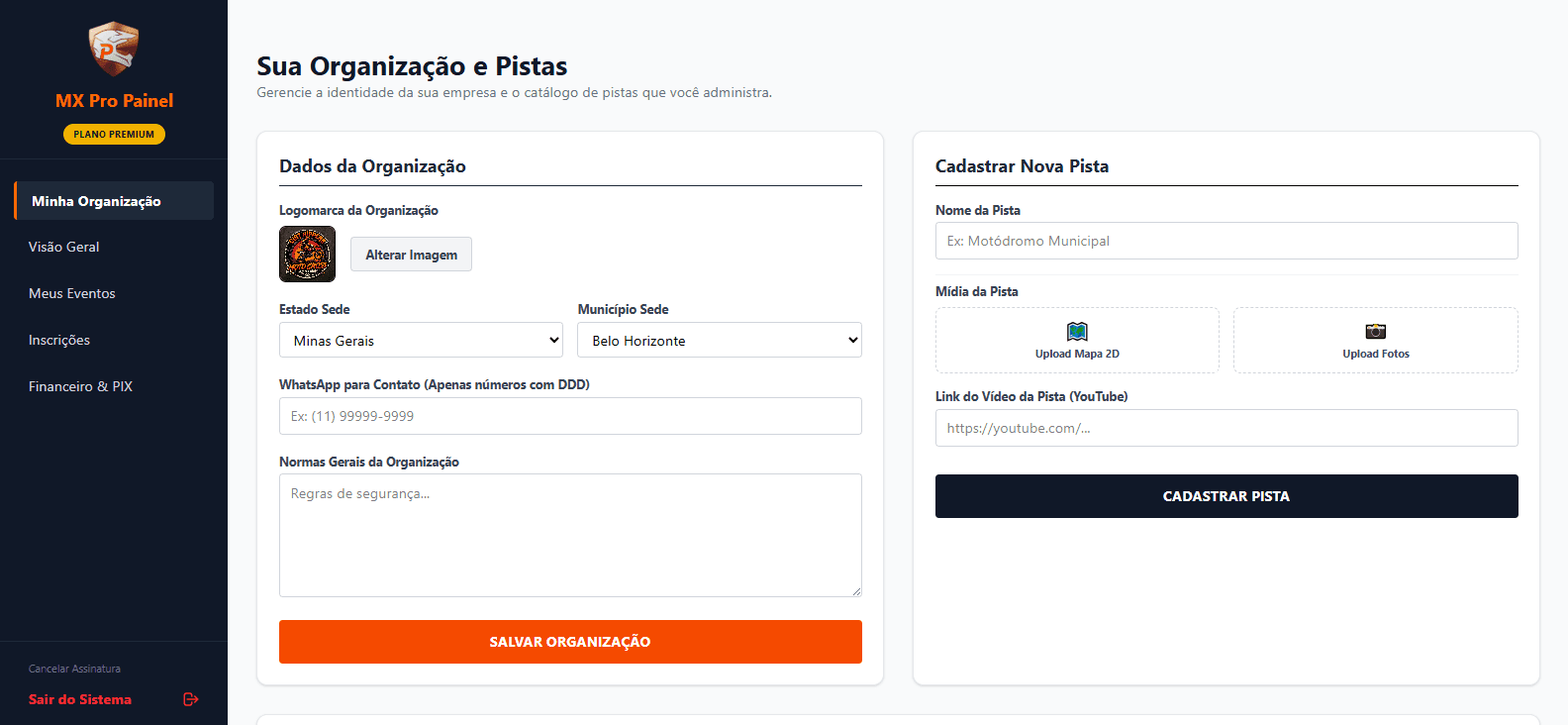Click Sair do Sistema link
1568x725 pixels.
pyautogui.click(x=80, y=699)
